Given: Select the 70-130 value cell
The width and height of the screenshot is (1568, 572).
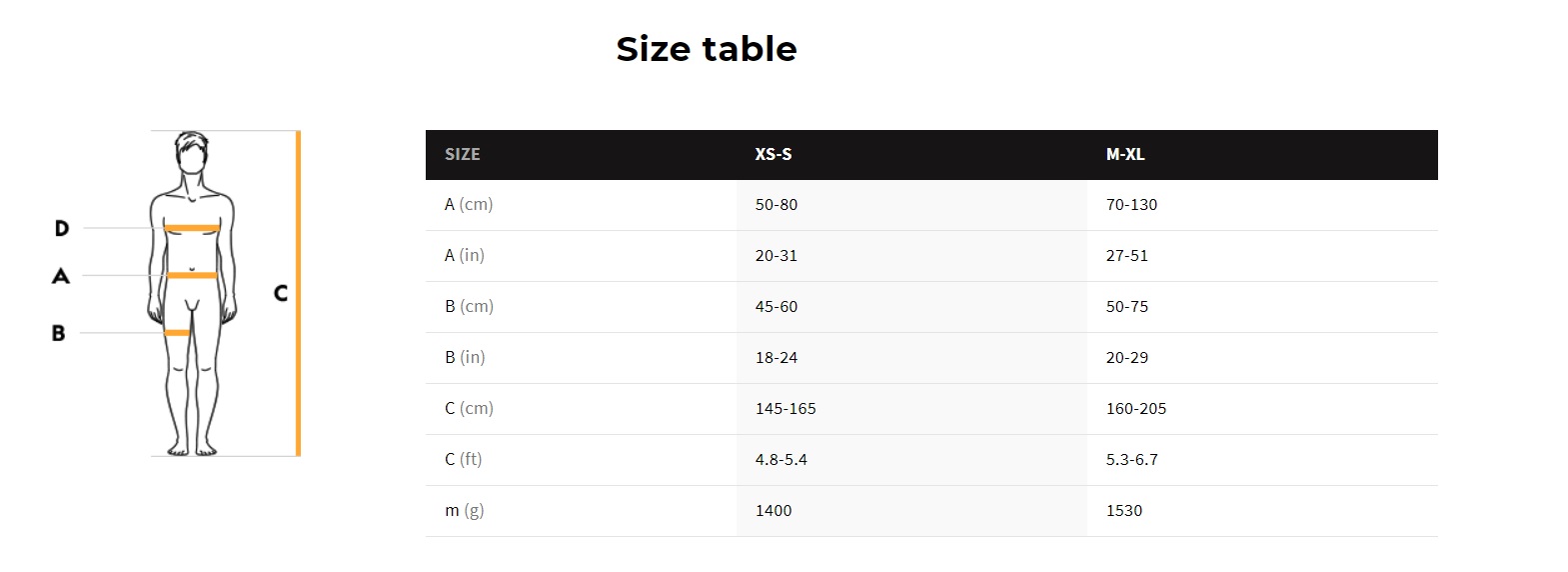Looking at the screenshot, I should [x=1131, y=205].
